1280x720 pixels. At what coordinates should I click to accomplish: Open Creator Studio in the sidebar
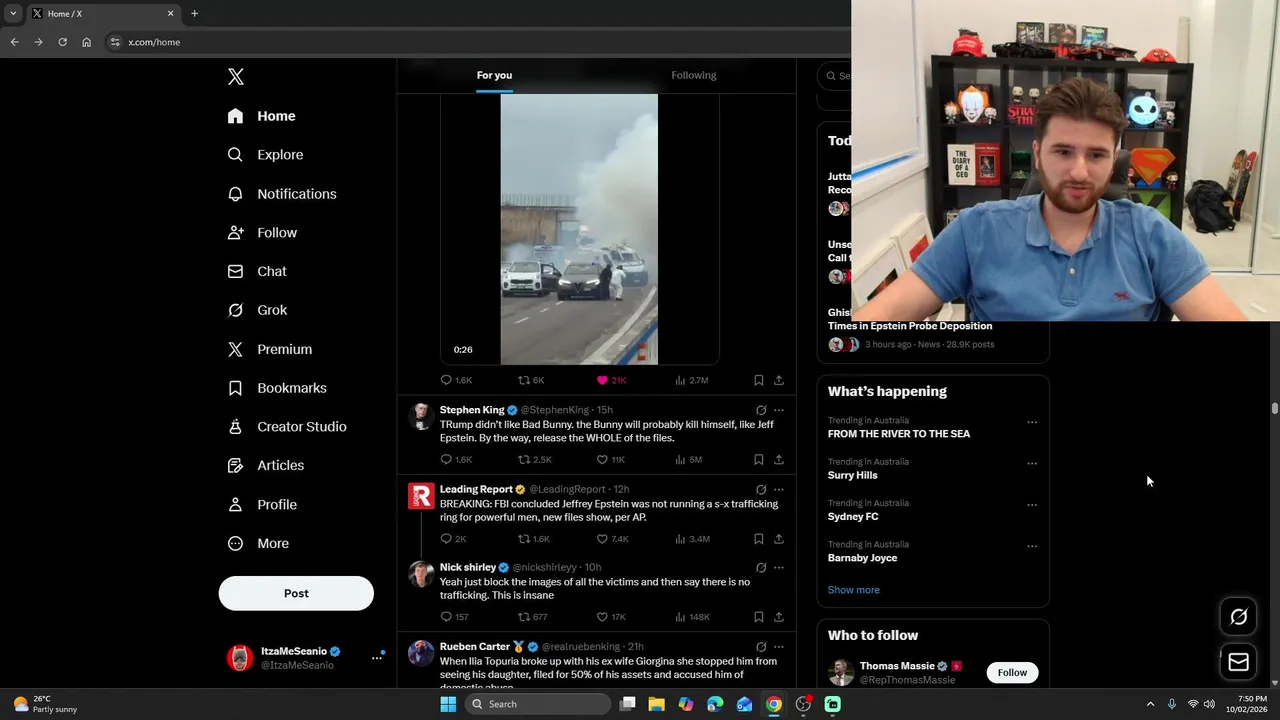click(x=287, y=426)
